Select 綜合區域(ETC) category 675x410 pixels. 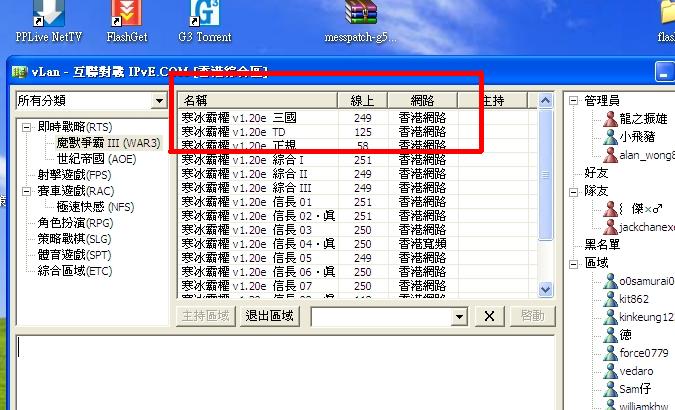point(75,271)
